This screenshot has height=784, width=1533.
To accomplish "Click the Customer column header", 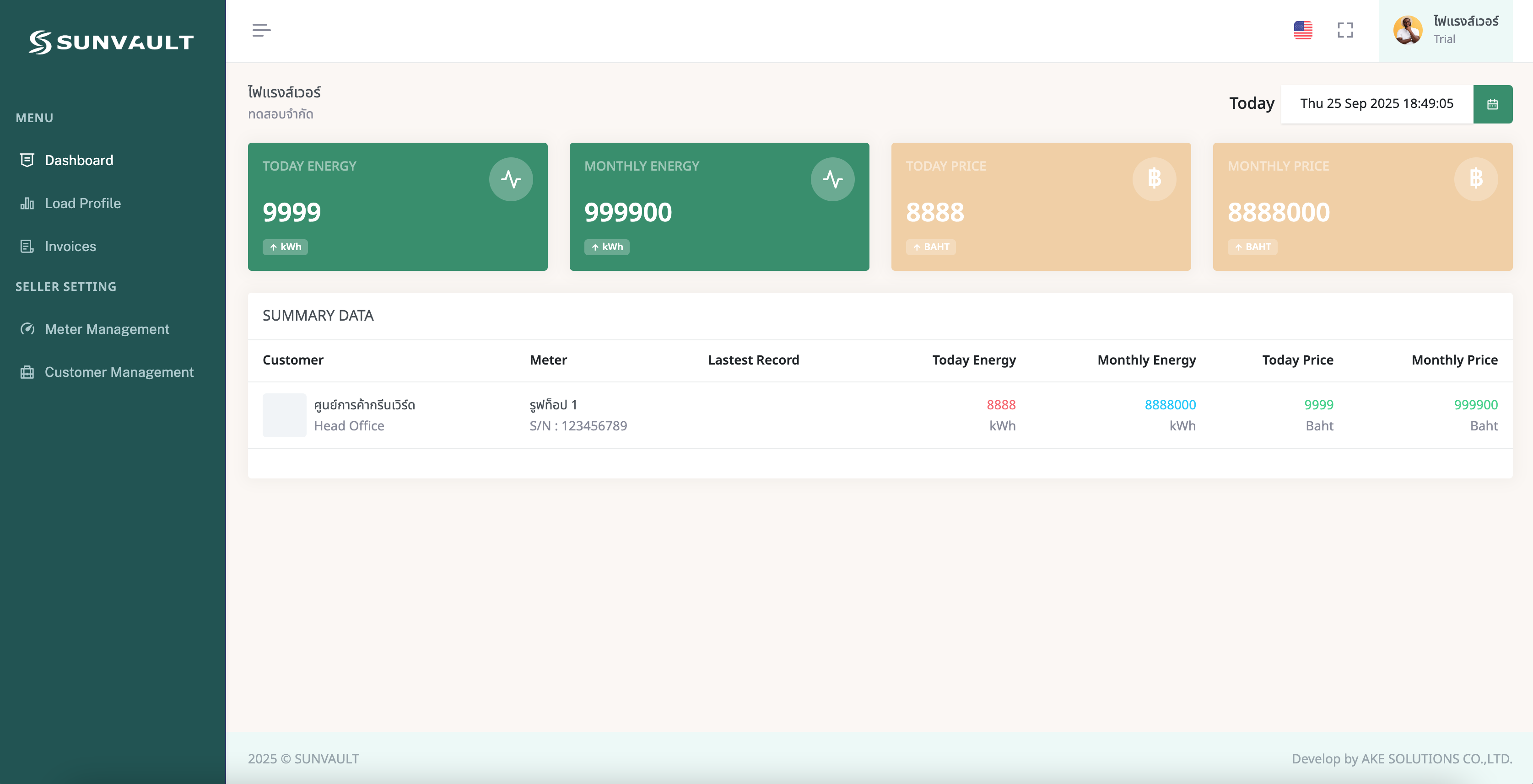I will (293, 360).
